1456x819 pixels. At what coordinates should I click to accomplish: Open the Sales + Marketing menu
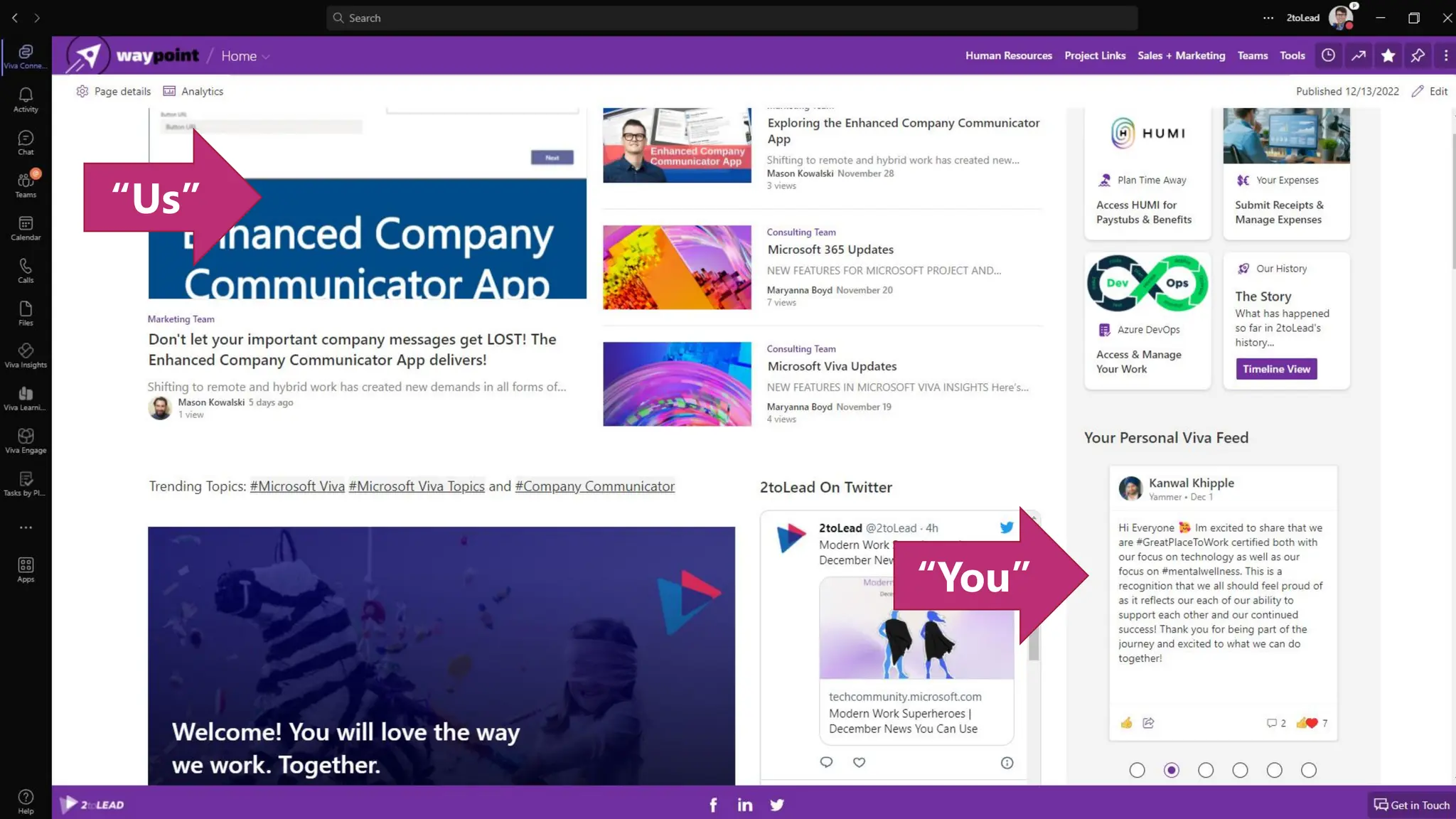pos(1181,55)
